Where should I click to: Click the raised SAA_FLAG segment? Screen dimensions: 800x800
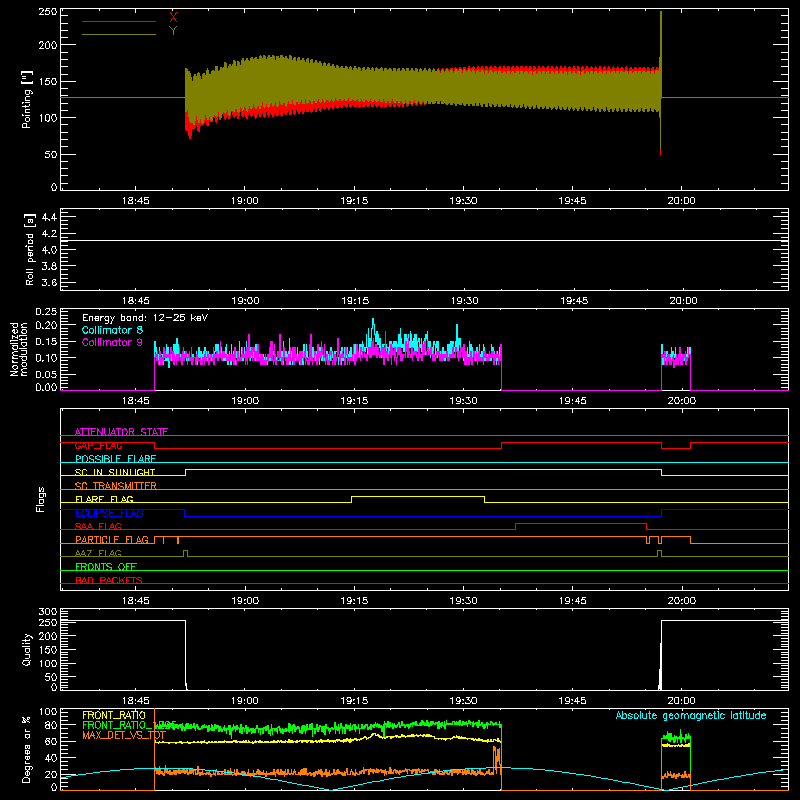pos(581,523)
